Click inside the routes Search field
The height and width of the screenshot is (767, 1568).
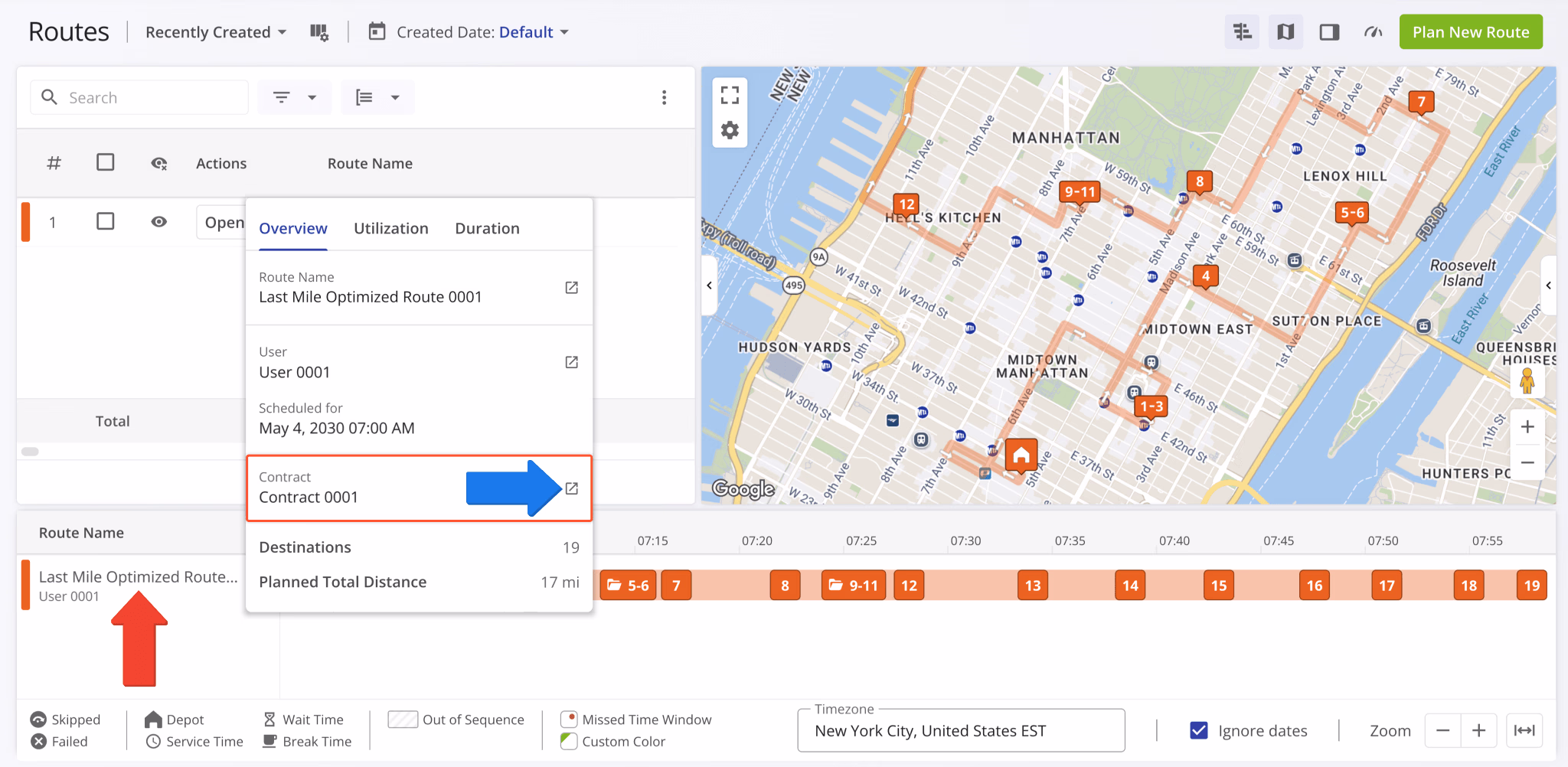pos(138,97)
